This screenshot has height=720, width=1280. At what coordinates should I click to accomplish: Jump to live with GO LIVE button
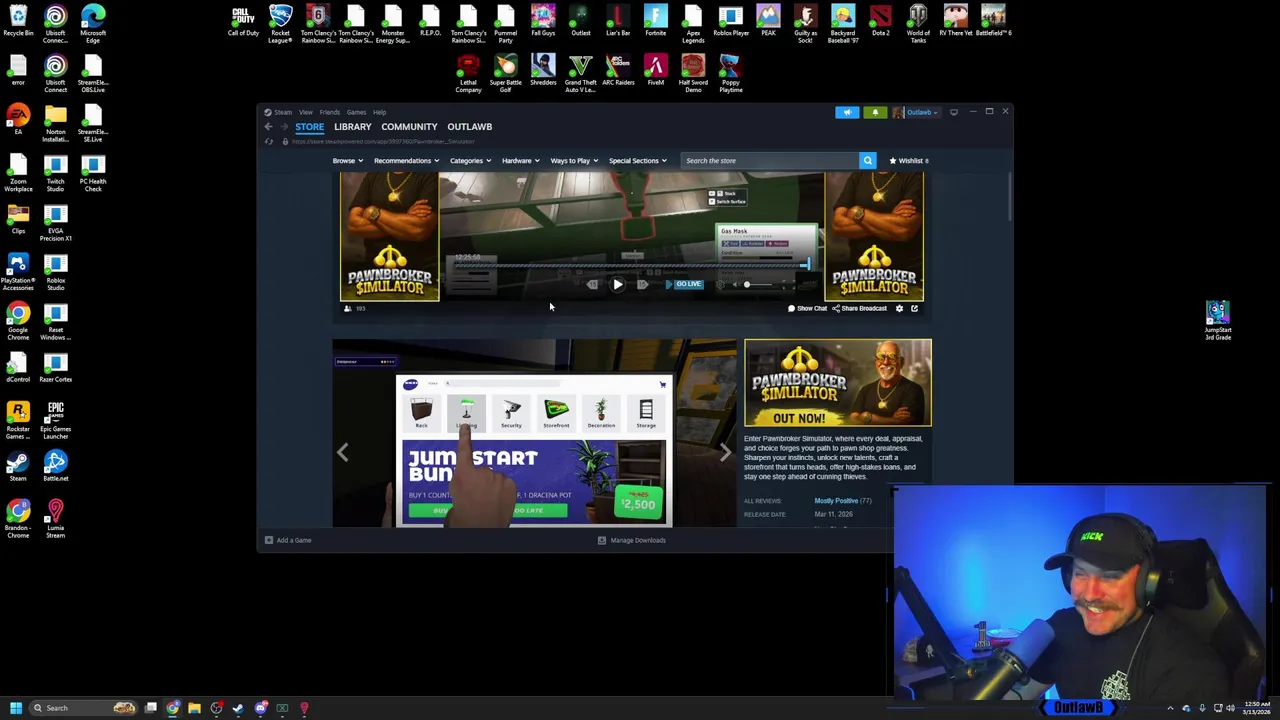point(684,284)
